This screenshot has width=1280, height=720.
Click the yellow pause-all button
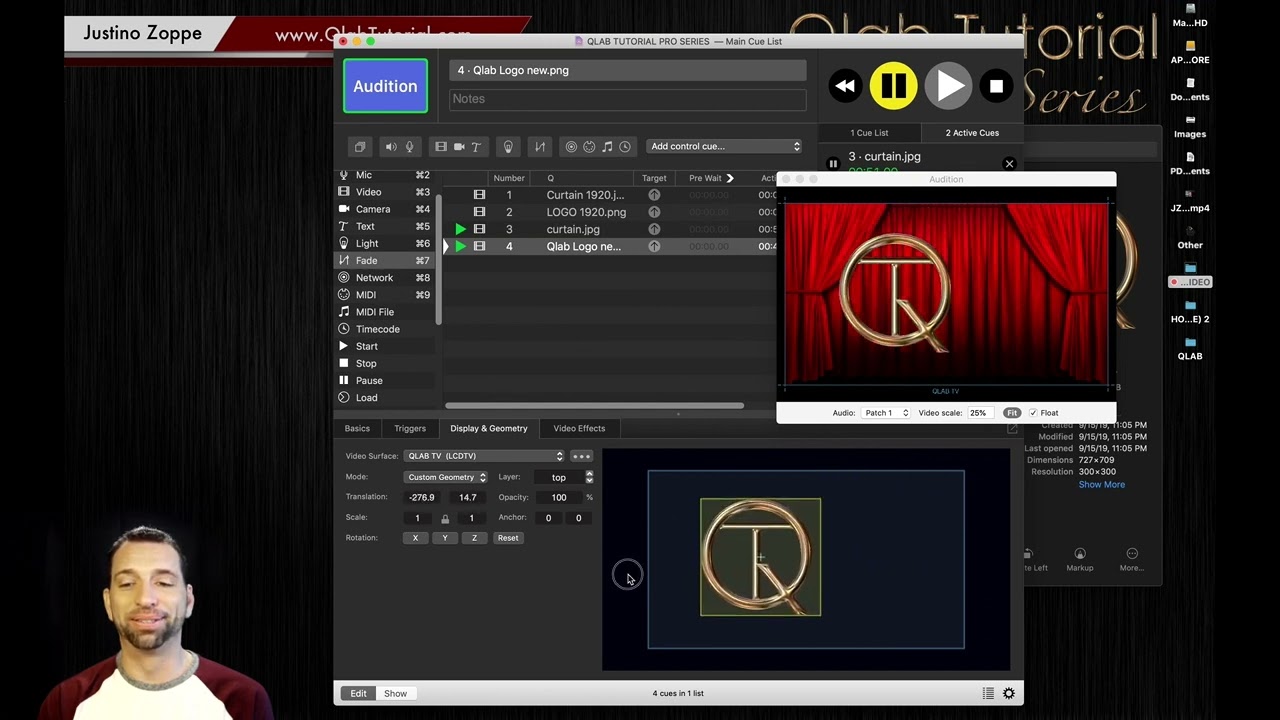tap(893, 86)
